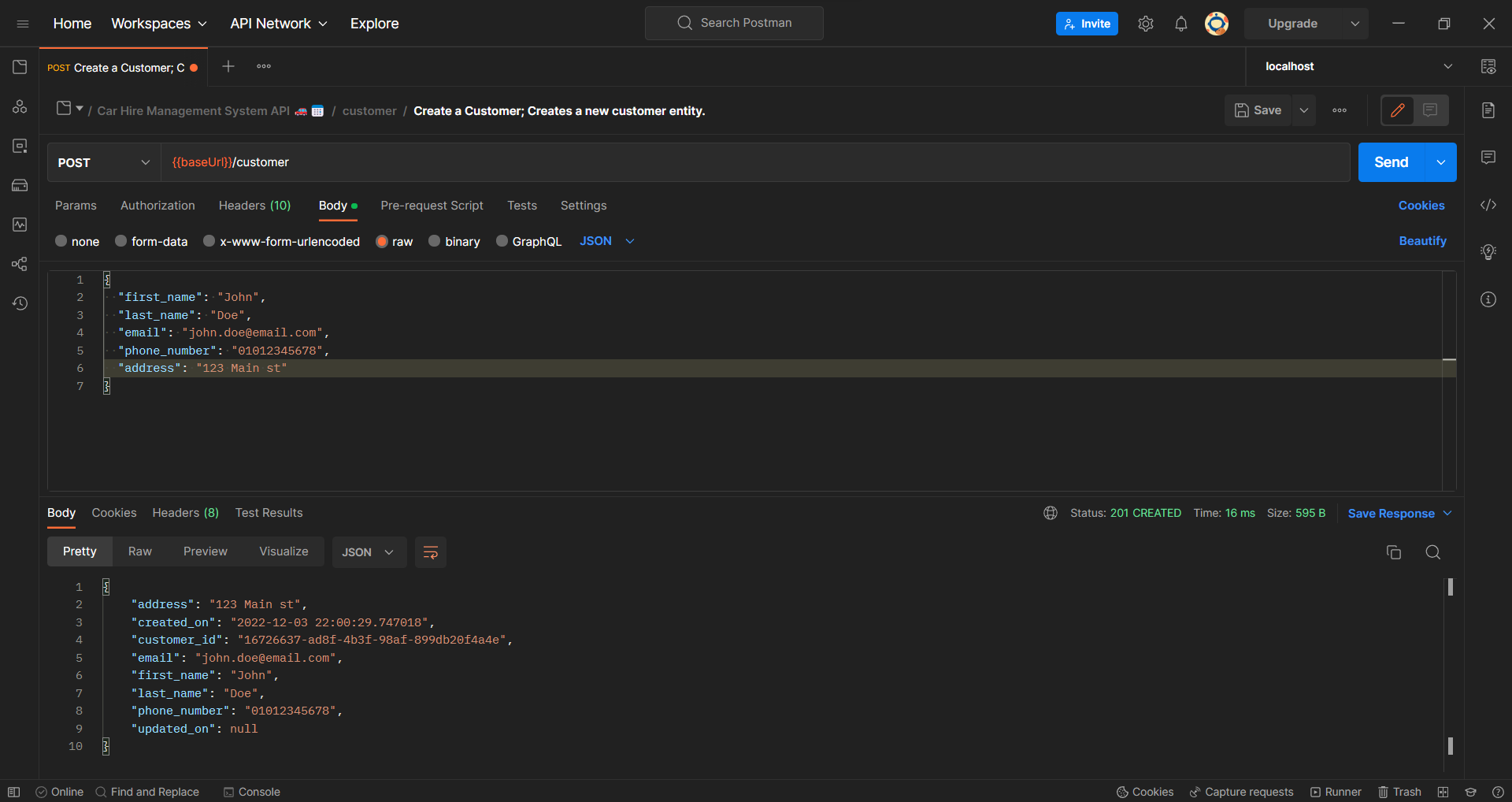
Task: Click the request URL field
Action: (756, 162)
